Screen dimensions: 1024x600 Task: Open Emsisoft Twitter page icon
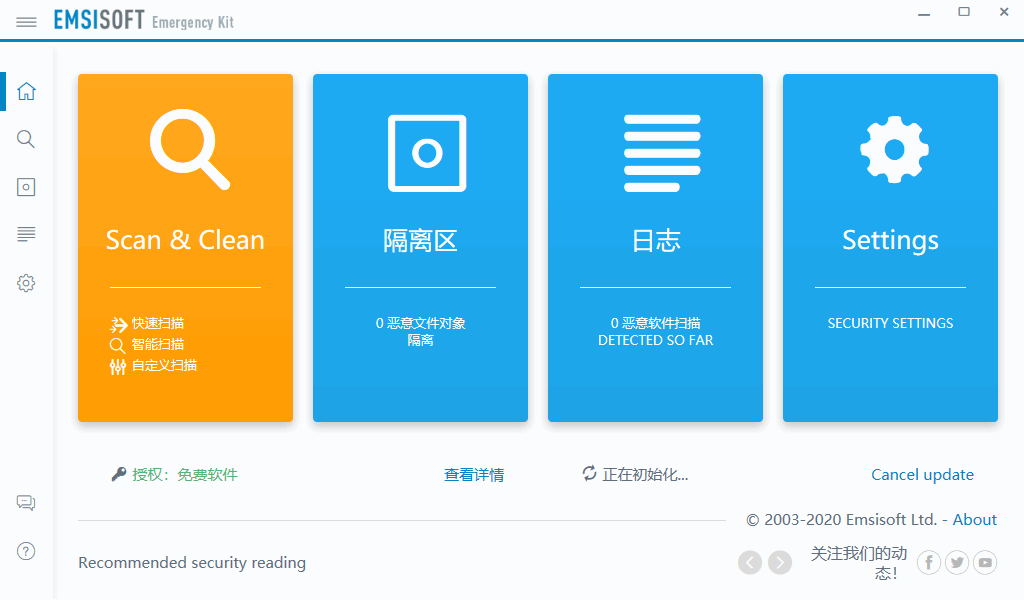point(957,562)
